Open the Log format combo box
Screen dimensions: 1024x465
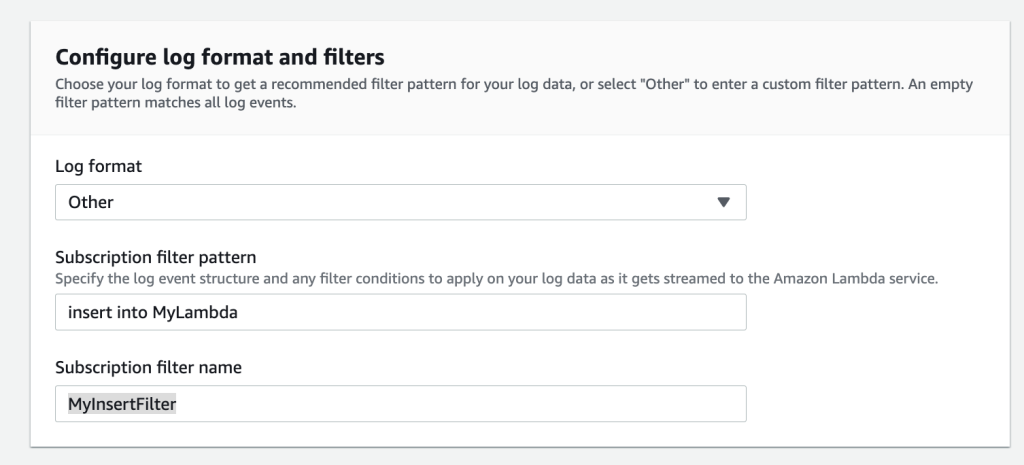click(x=400, y=202)
